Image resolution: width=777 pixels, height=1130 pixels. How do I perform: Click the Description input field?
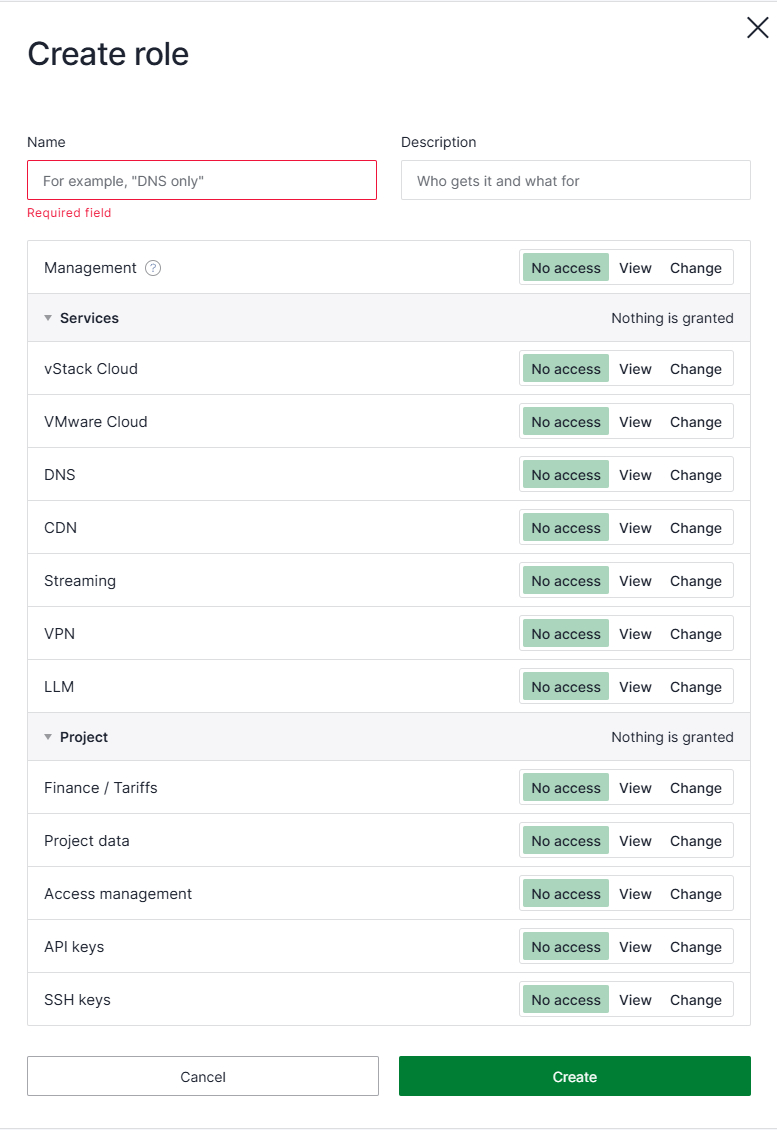click(576, 180)
